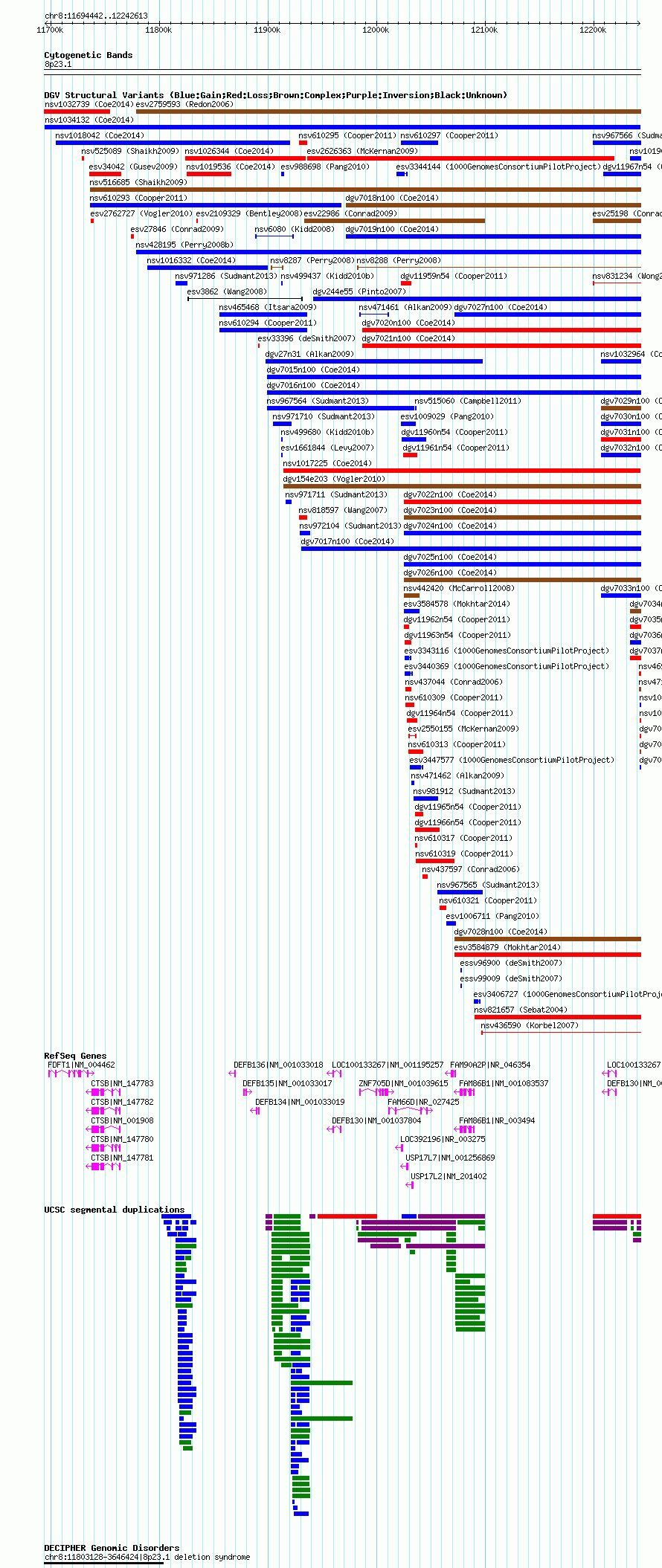Click gene LOC392196|NR_003275

pyautogui.click(x=443, y=1139)
